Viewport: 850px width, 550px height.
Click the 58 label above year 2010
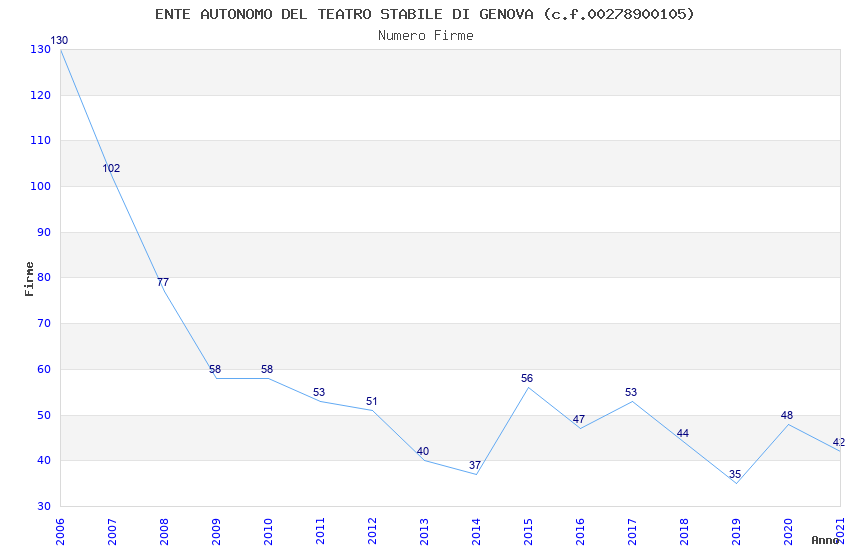(267, 369)
